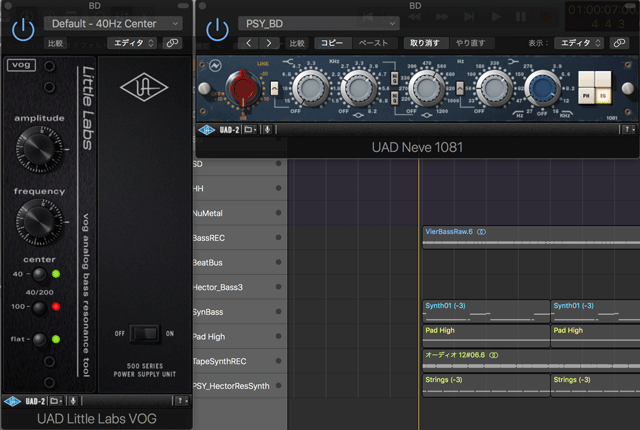Click the Neve logo emblem on the 1081
The height and width of the screenshot is (430, 640).
click(216, 65)
